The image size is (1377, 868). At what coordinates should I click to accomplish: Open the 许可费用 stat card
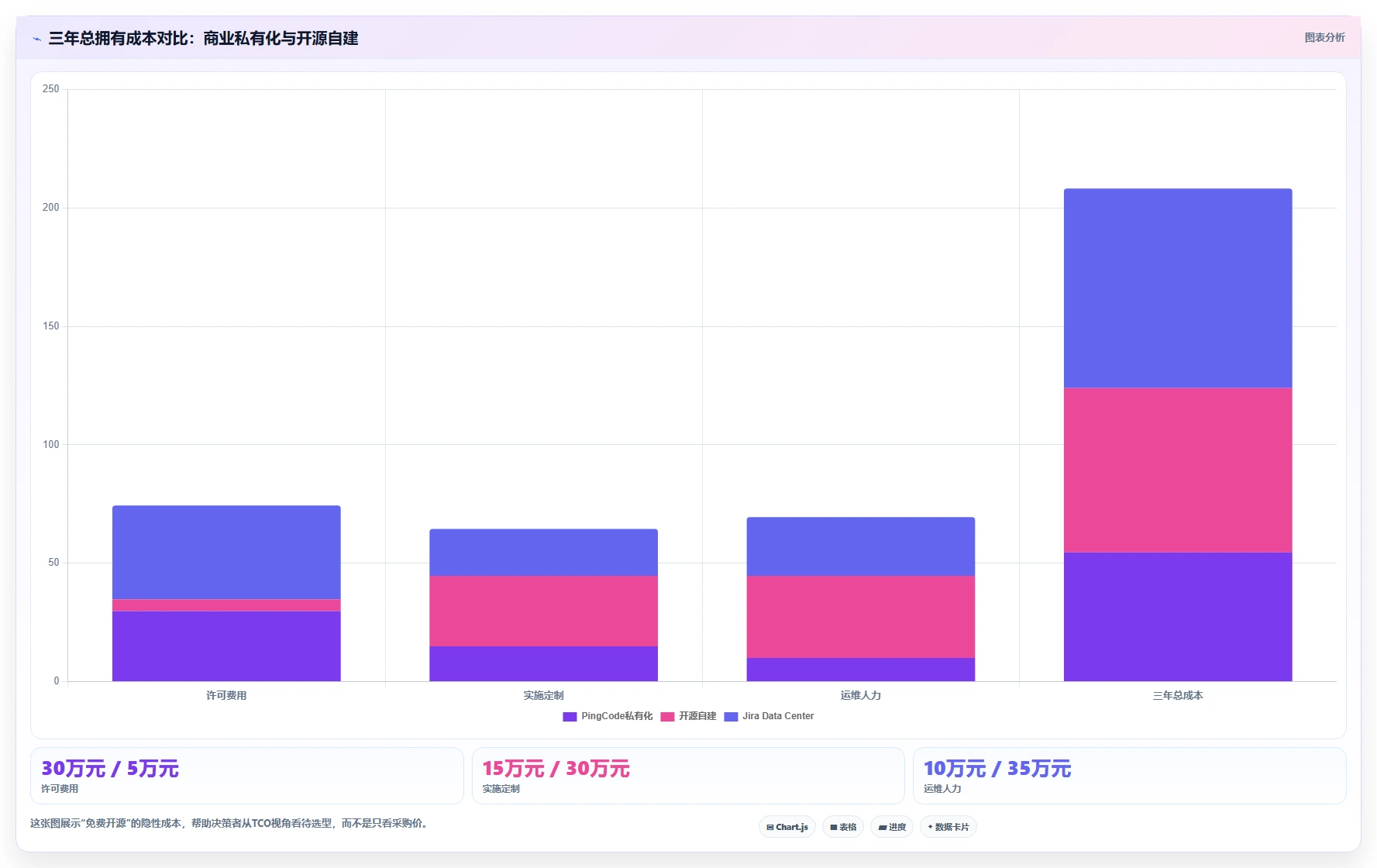tap(247, 776)
